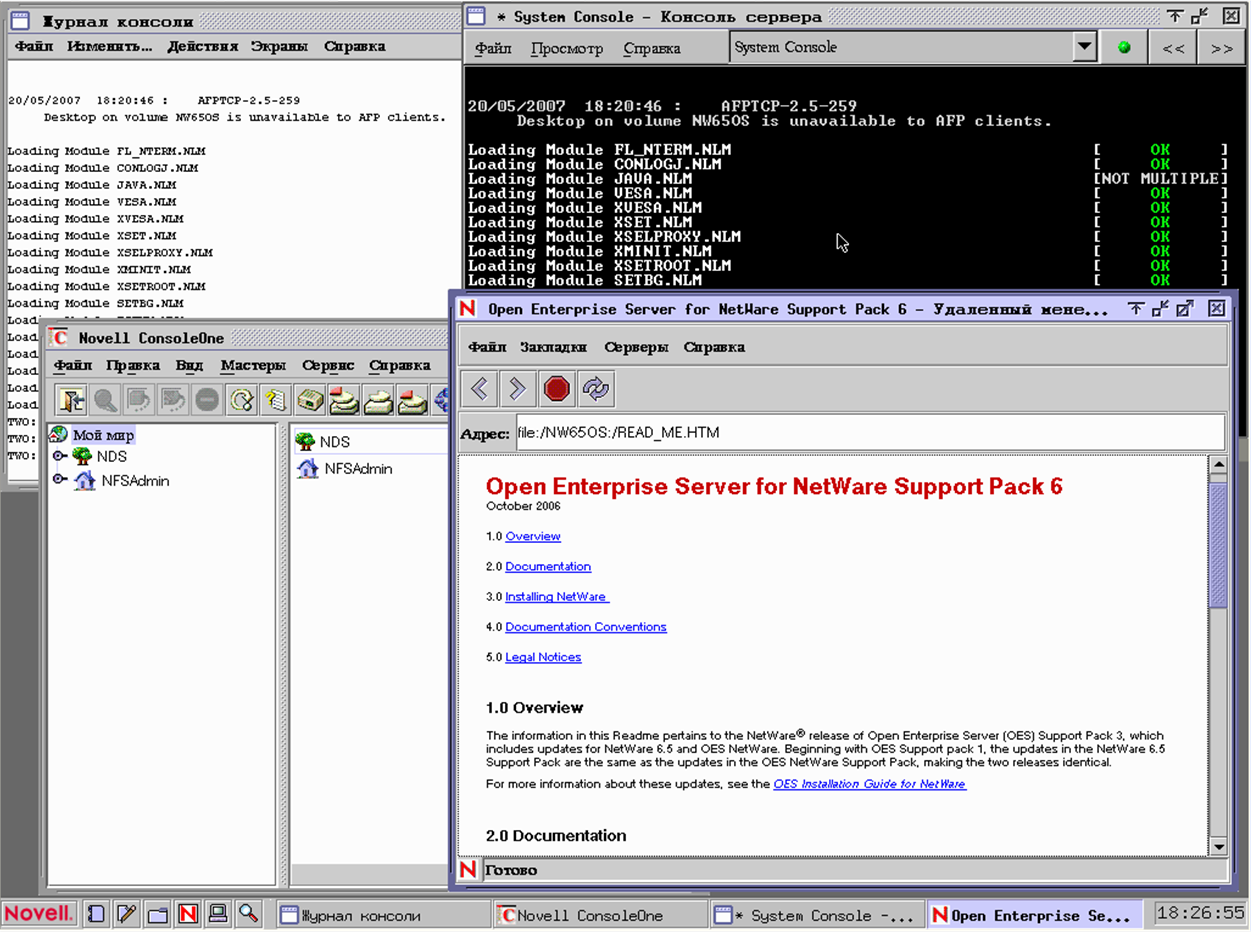Follow the Overview link
The width and height of the screenshot is (1251, 932).
pos(533,536)
